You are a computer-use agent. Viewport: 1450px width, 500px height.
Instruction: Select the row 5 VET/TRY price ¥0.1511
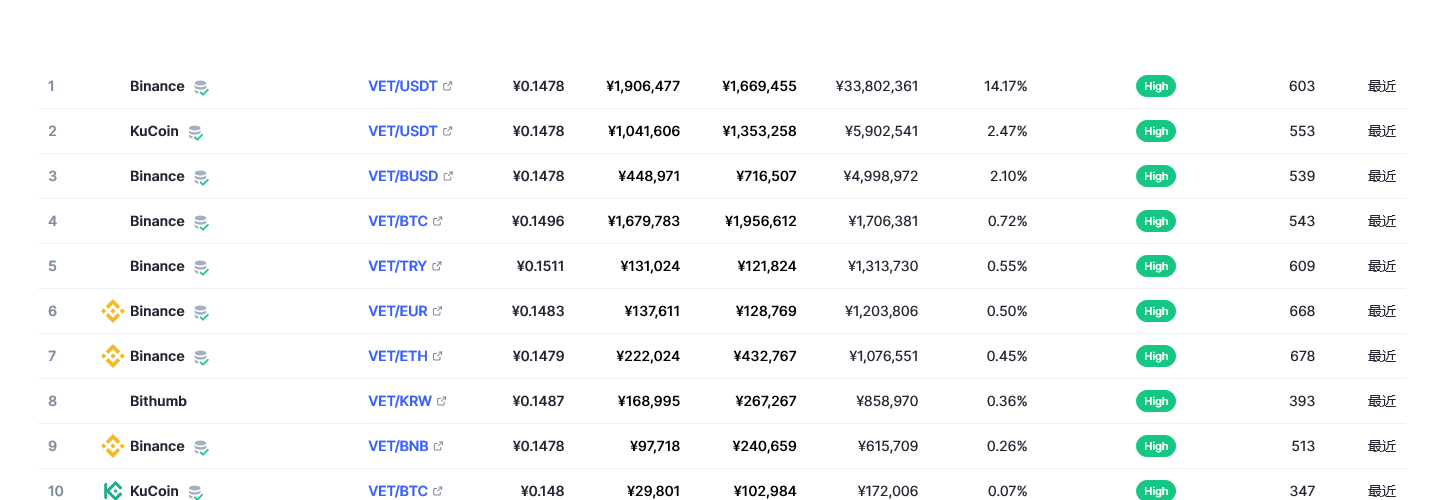(x=540, y=266)
